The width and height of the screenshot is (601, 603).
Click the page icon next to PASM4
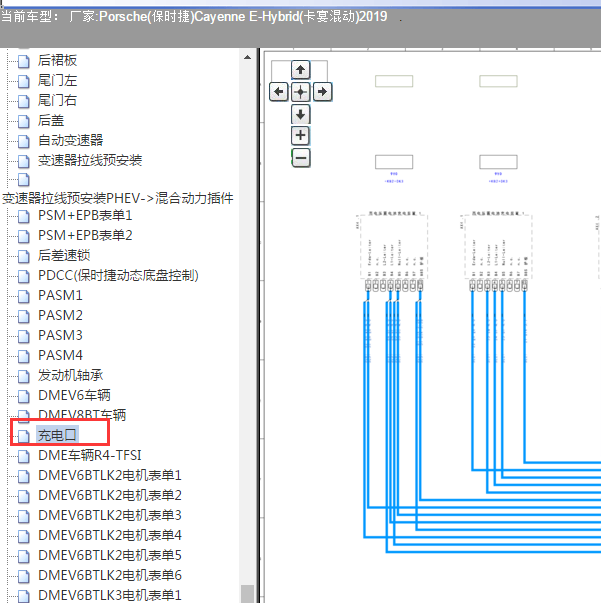[24, 356]
